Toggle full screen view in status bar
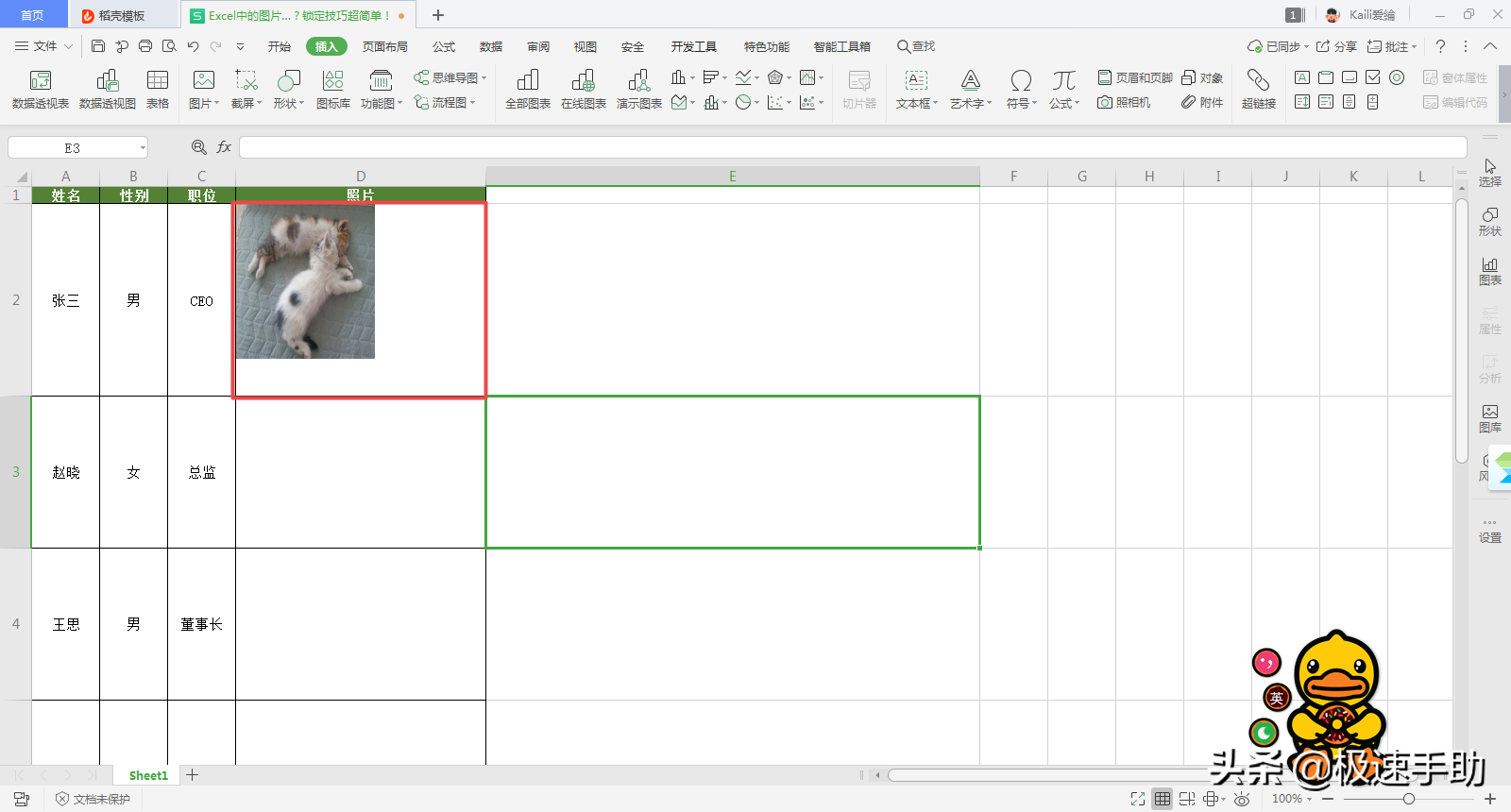The height and width of the screenshot is (812, 1511). coord(1138,799)
